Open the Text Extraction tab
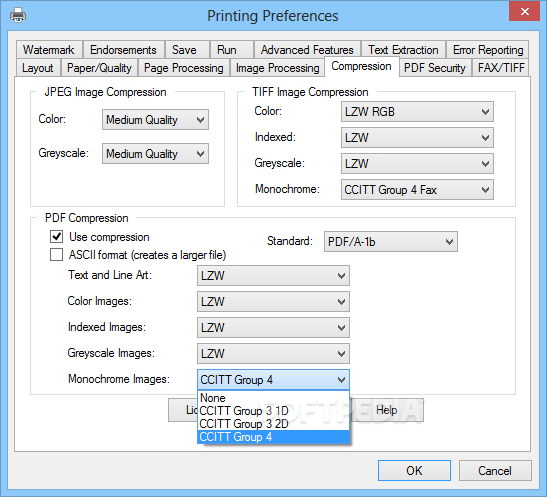This screenshot has height=497, width=547. [403, 50]
